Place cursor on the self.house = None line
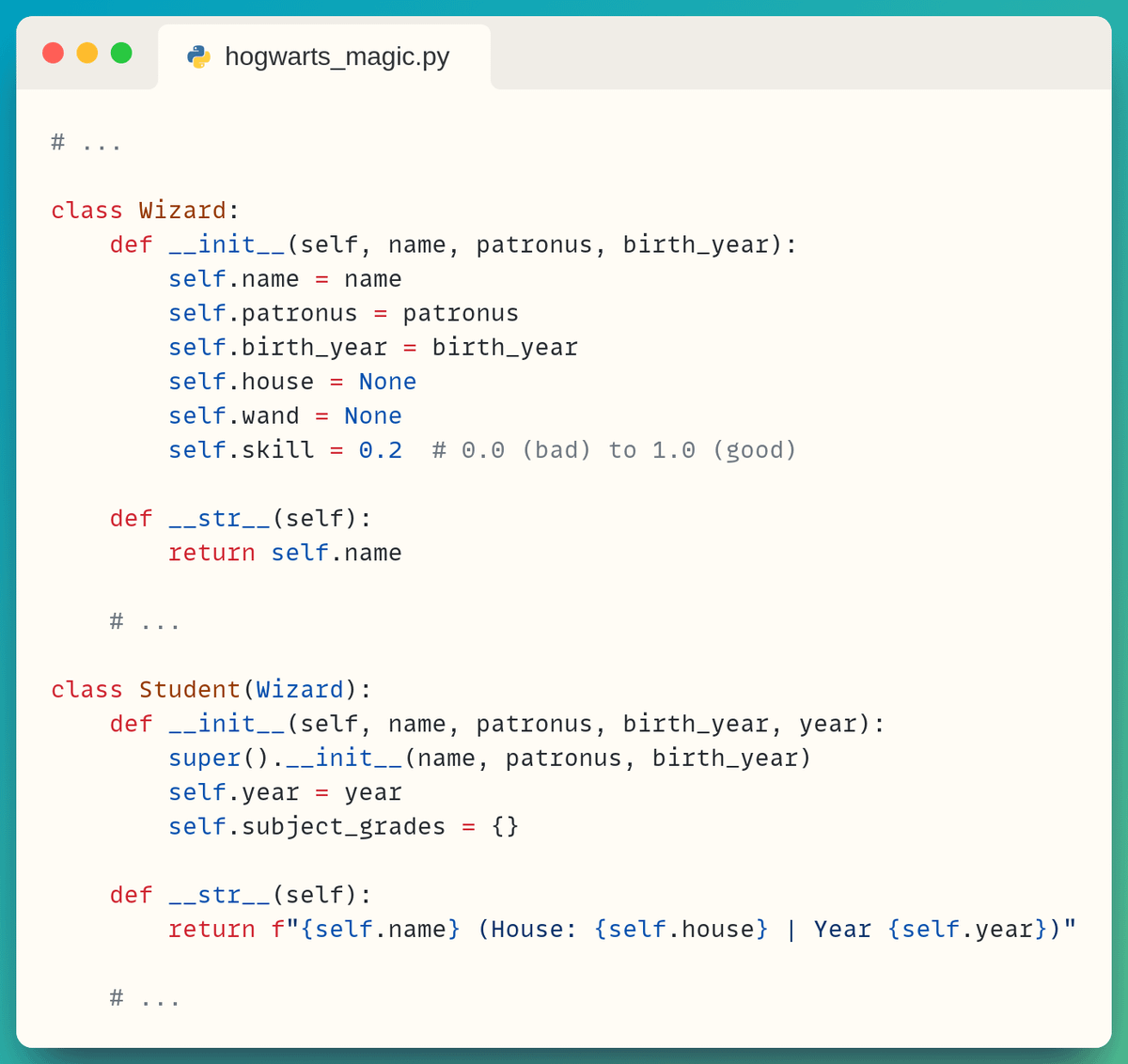This screenshot has height=1064, width=1128. pos(292,382)
